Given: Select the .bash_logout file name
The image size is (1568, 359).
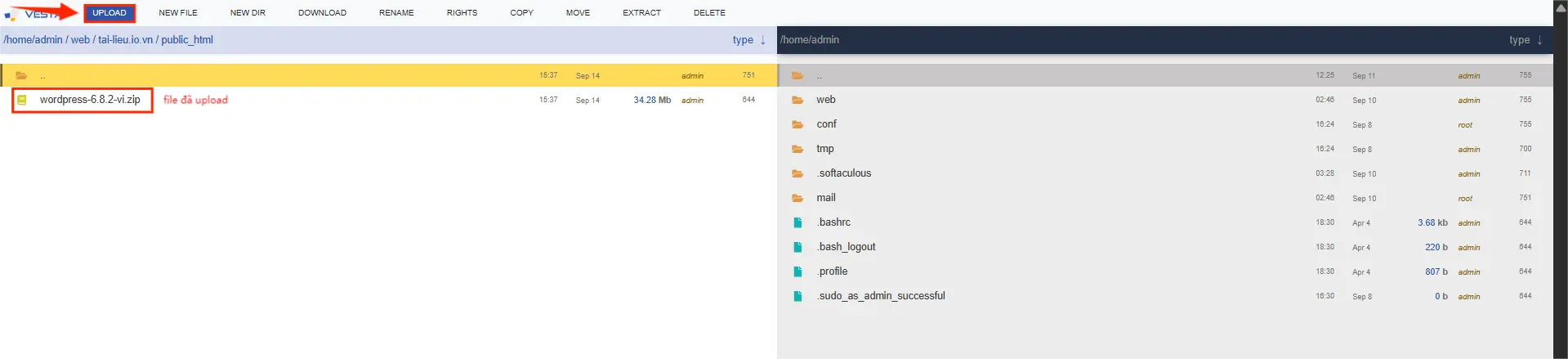Looking at the screenshot, I should [x=846, y=247].
